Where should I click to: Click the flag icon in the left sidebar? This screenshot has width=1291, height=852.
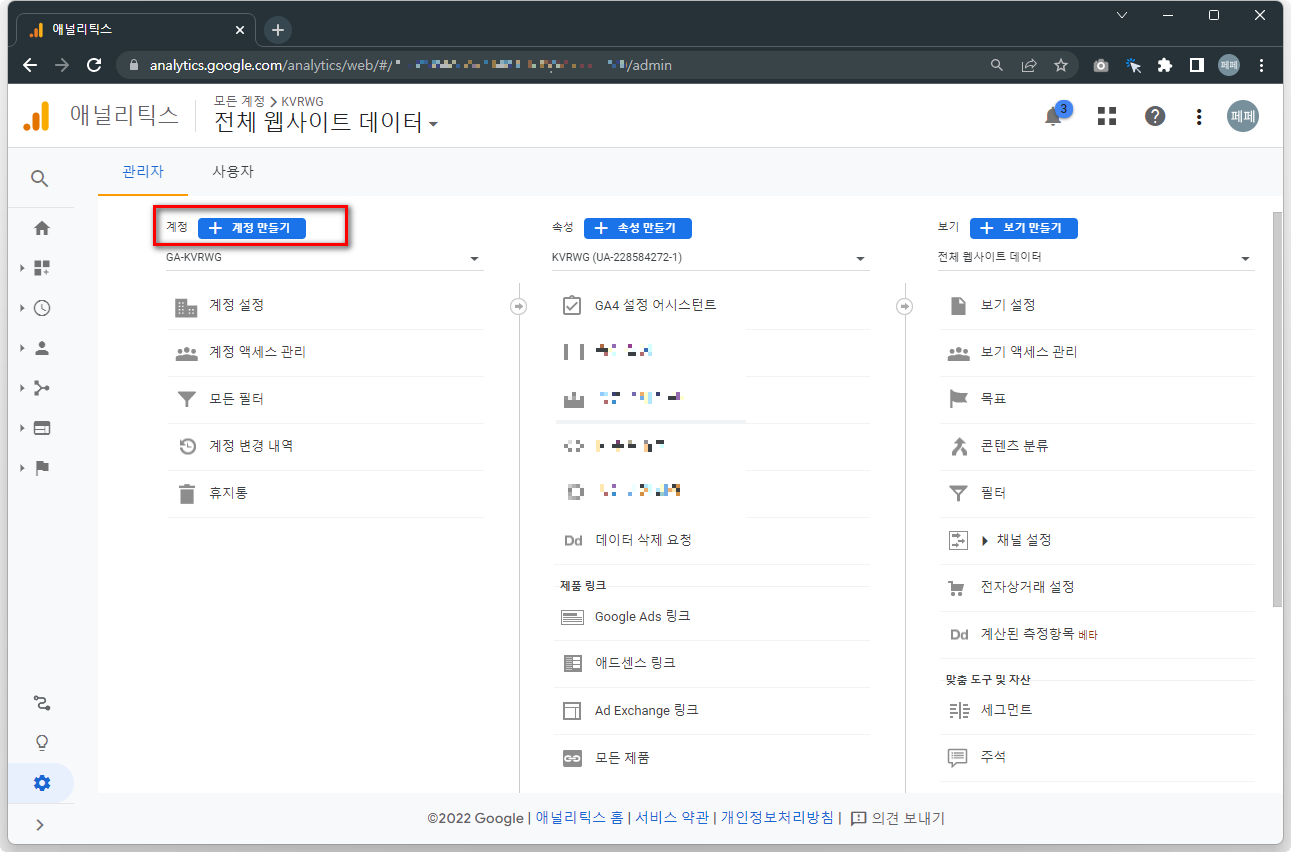(41, 467)
